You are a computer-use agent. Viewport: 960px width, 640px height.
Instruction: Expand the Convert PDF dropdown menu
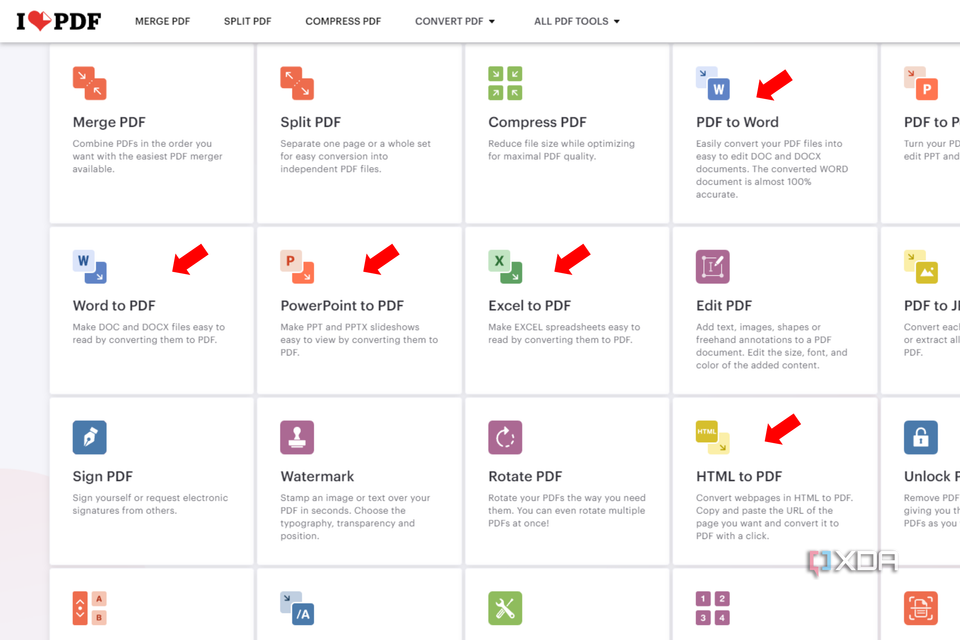click(455, 21)
